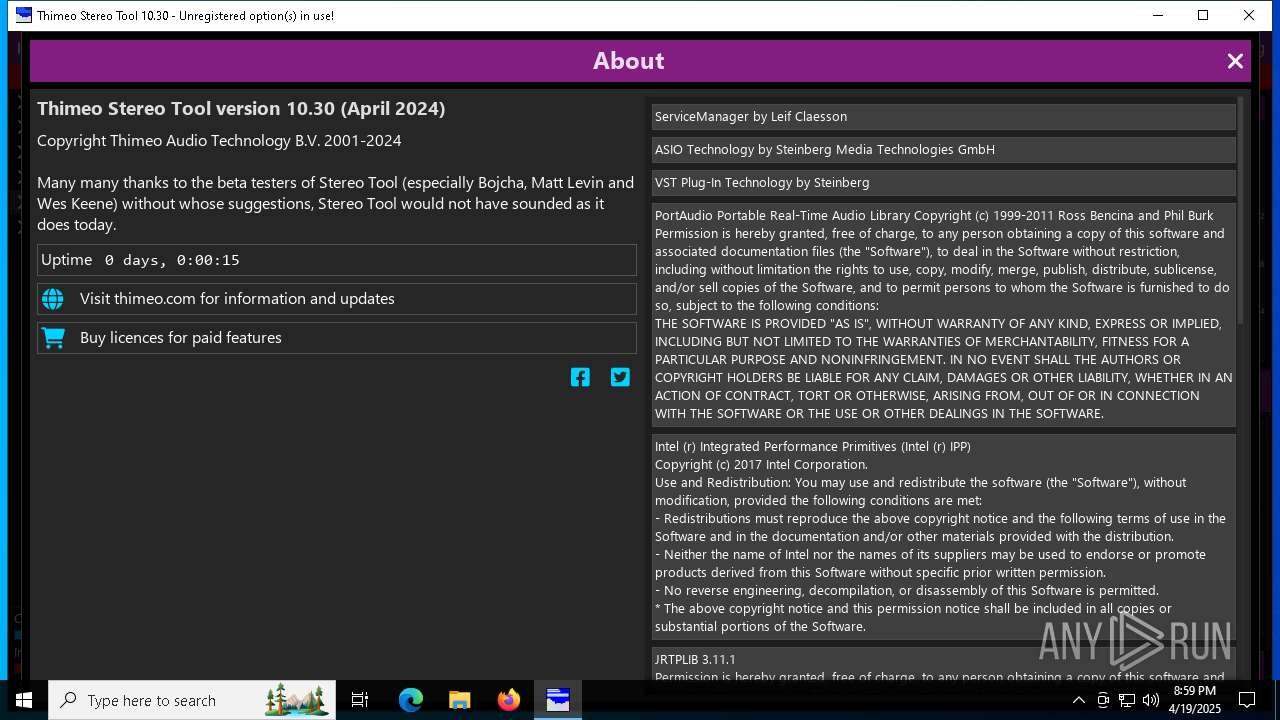
Task: Click the version title Thimeo Stereo Tool
Action: 241,109
